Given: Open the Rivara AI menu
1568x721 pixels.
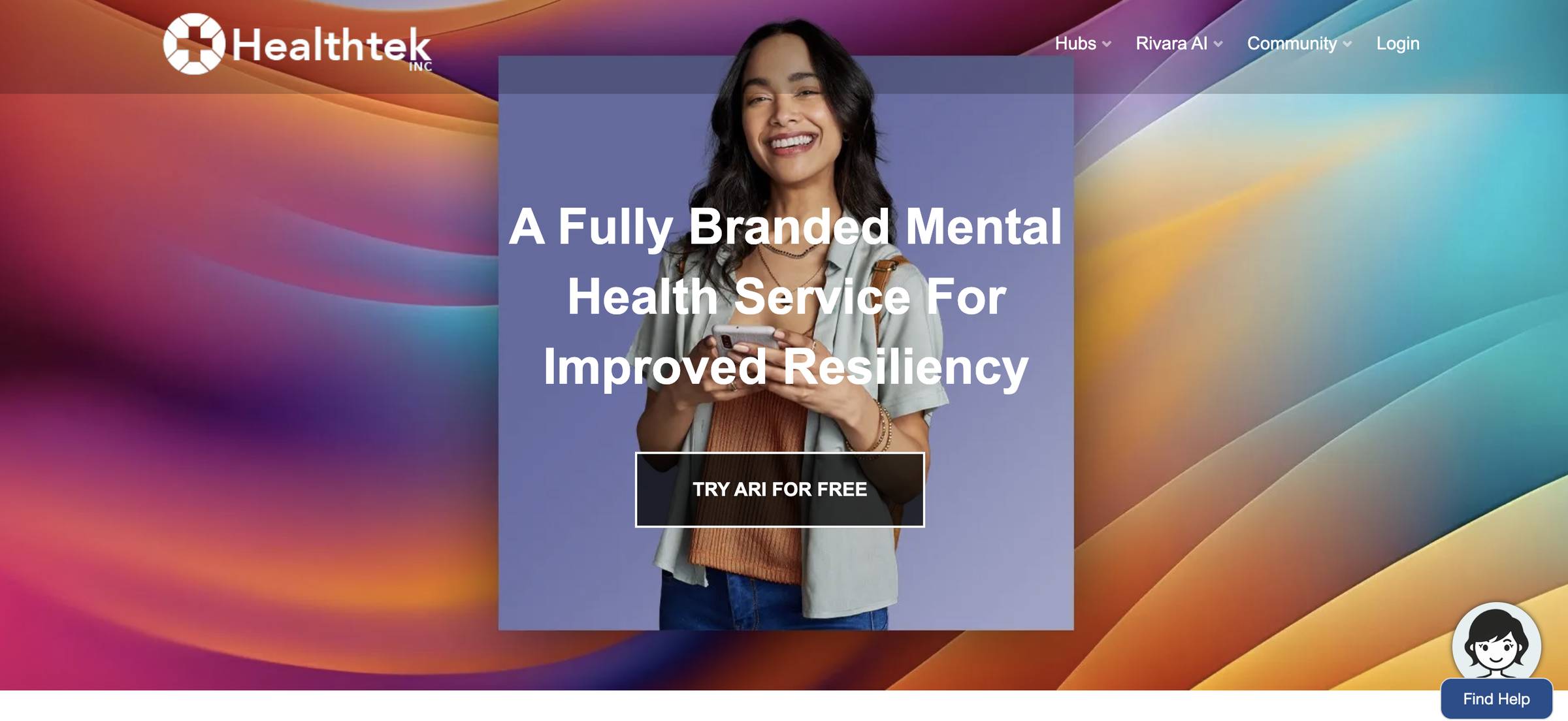Looking at the screenshot, I should [x=1171, y=43].
